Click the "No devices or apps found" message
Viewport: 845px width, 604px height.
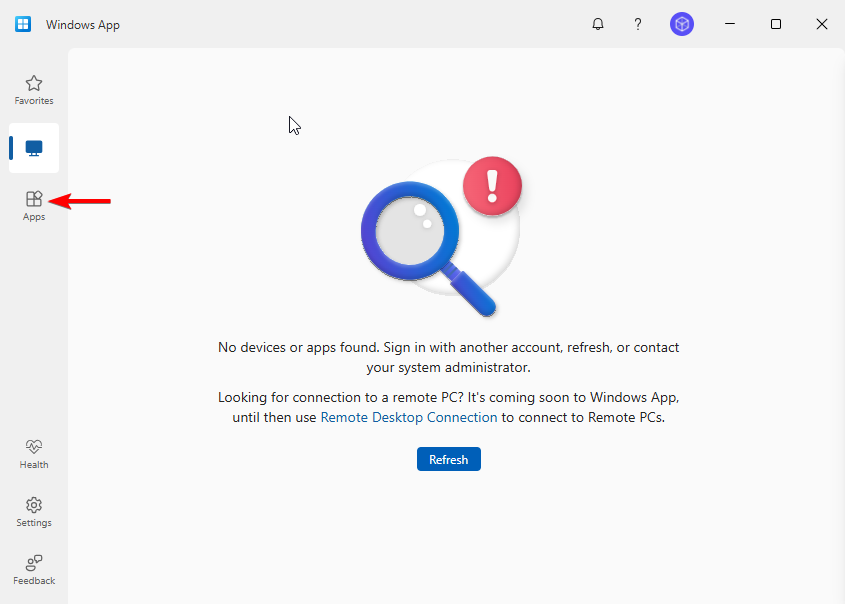448,357
